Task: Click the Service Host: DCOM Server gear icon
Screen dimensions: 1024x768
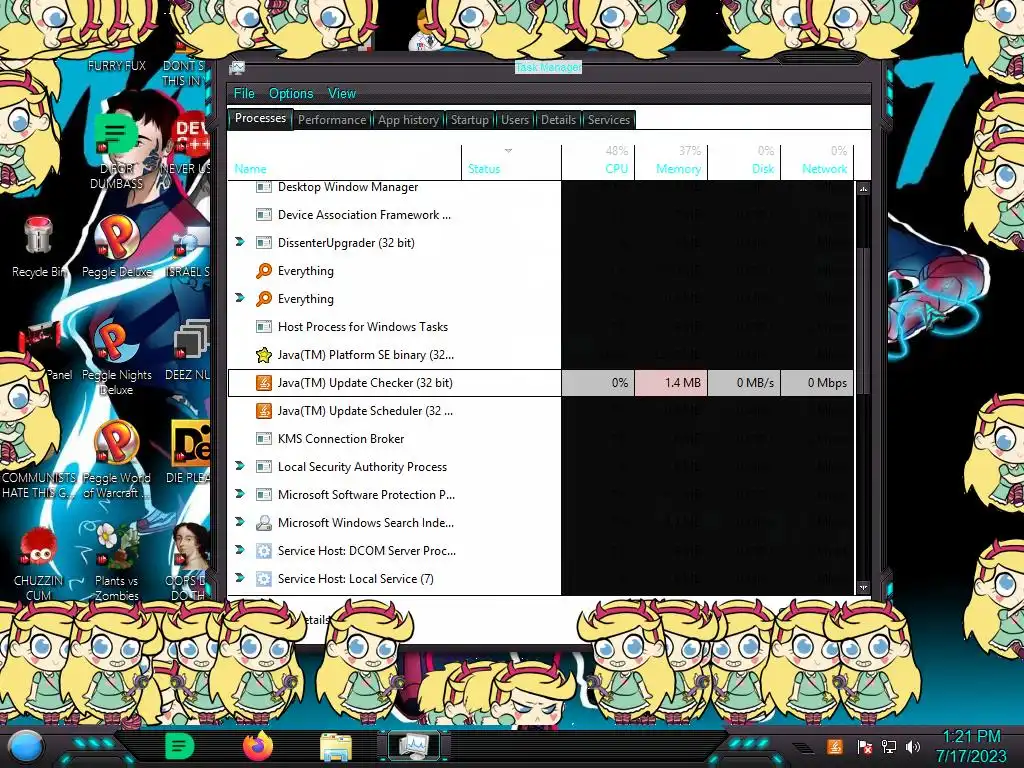Action: 263,551
